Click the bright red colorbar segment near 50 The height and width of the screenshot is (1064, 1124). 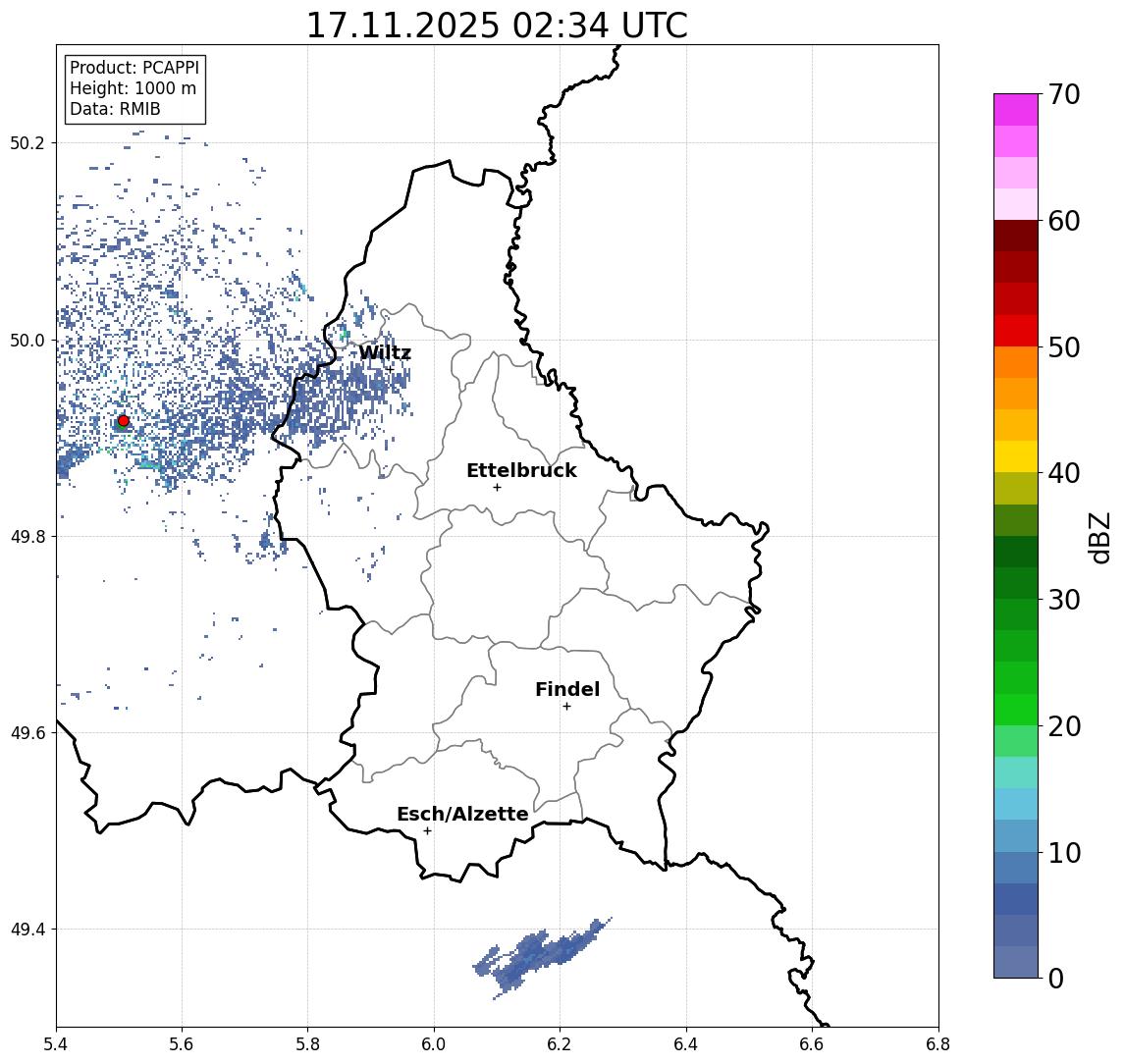coord(1016,331)
